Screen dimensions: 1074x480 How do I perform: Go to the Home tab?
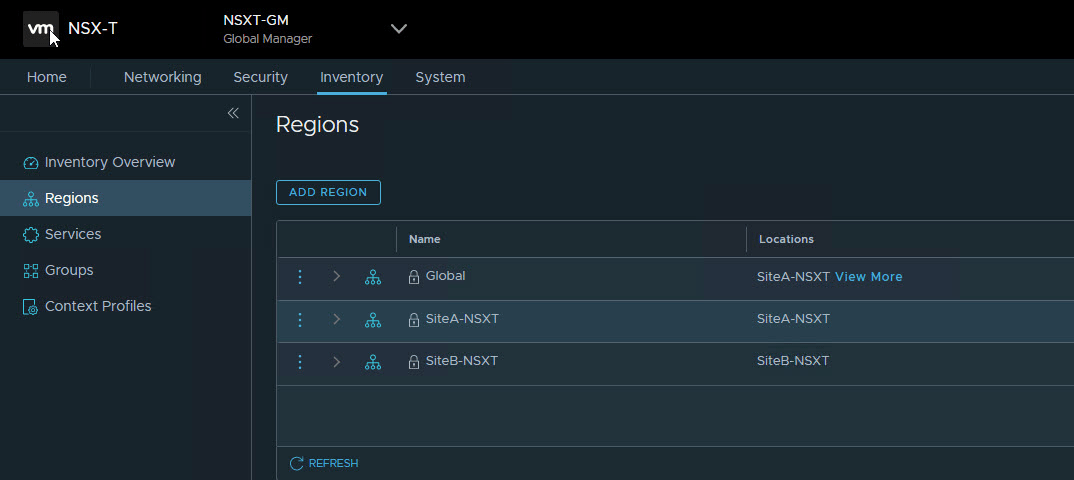click(47, 77)
